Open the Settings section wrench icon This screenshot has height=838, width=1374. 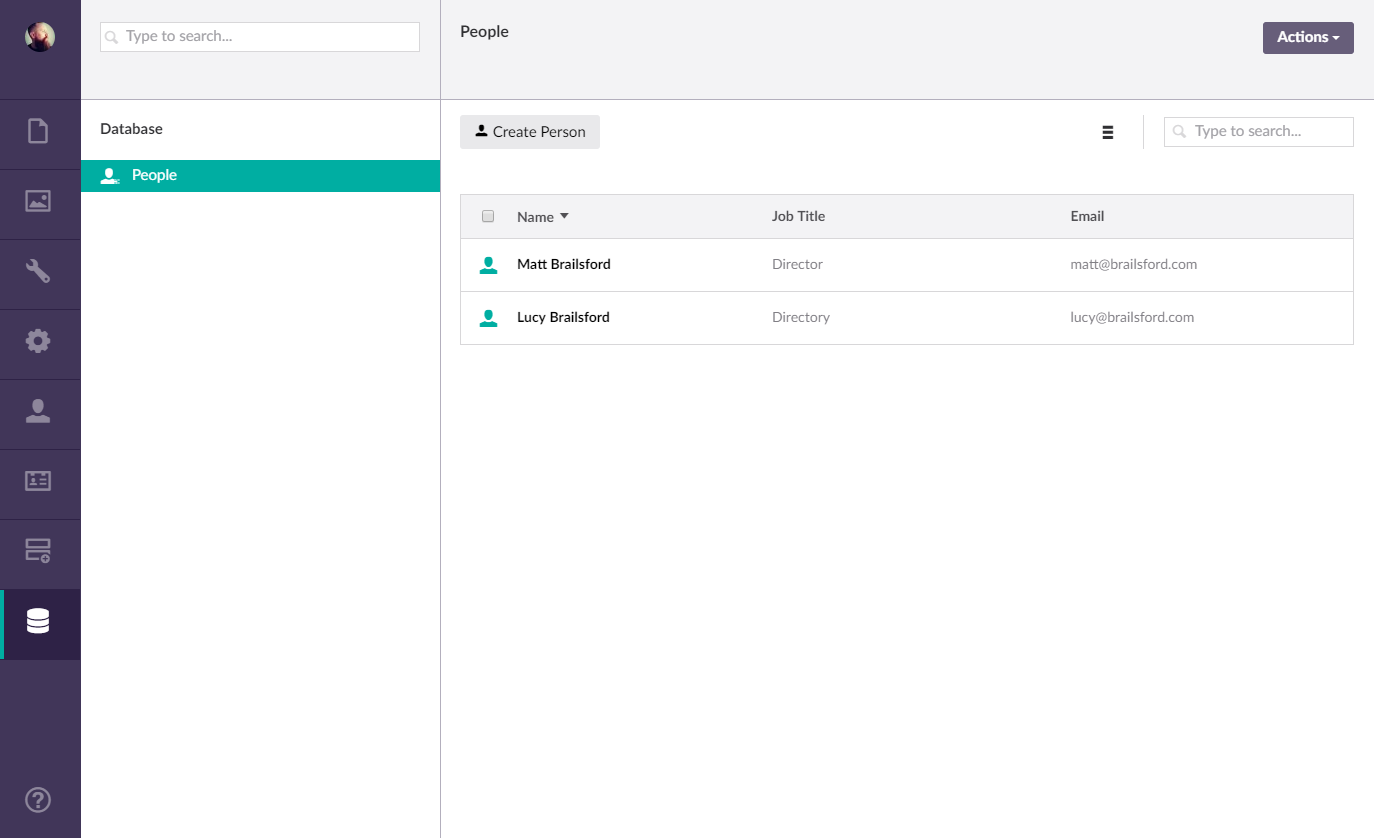[38, 271]
